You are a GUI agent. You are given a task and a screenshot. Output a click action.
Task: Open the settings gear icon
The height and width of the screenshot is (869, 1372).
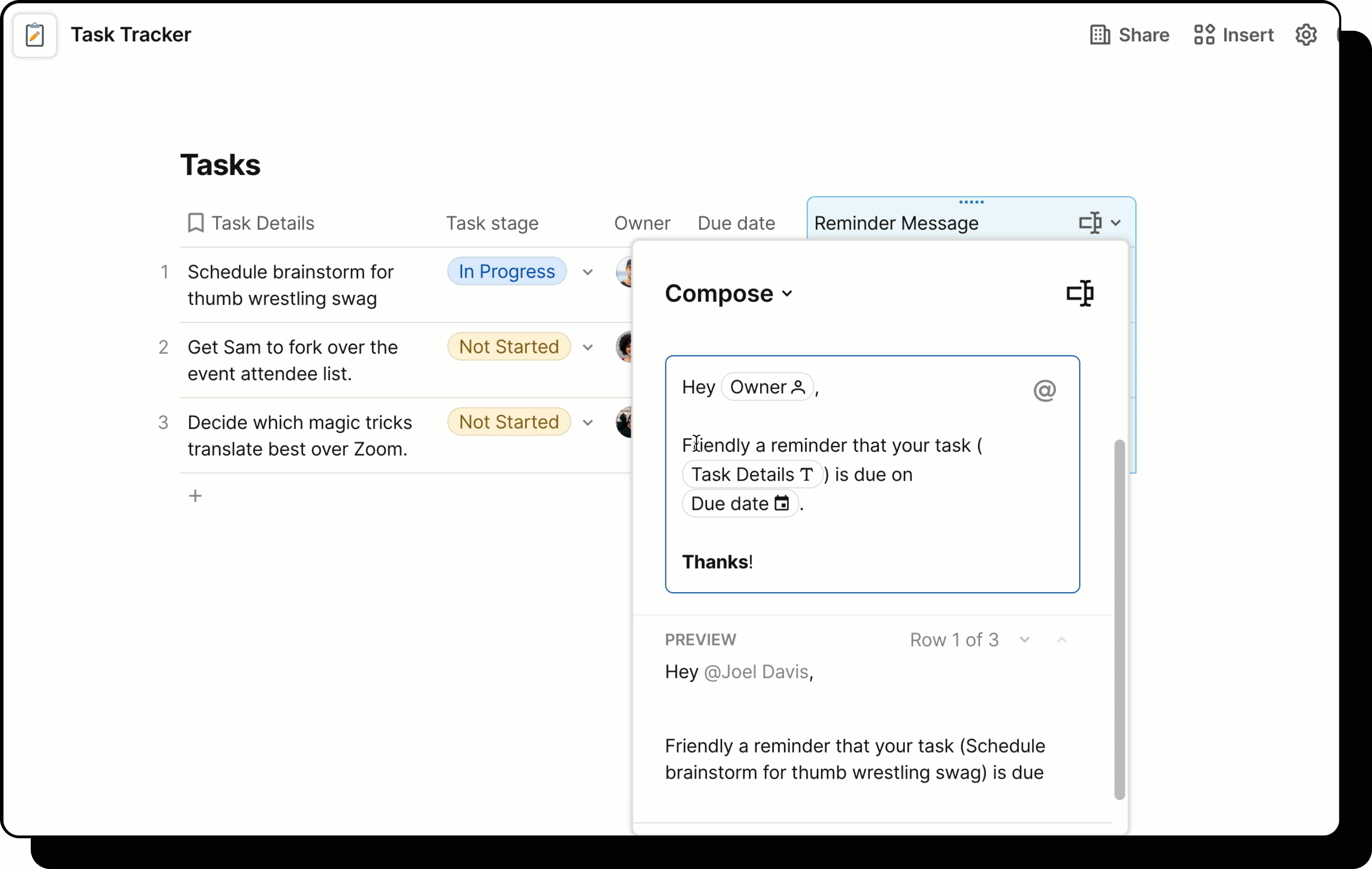pos(1305,35)
